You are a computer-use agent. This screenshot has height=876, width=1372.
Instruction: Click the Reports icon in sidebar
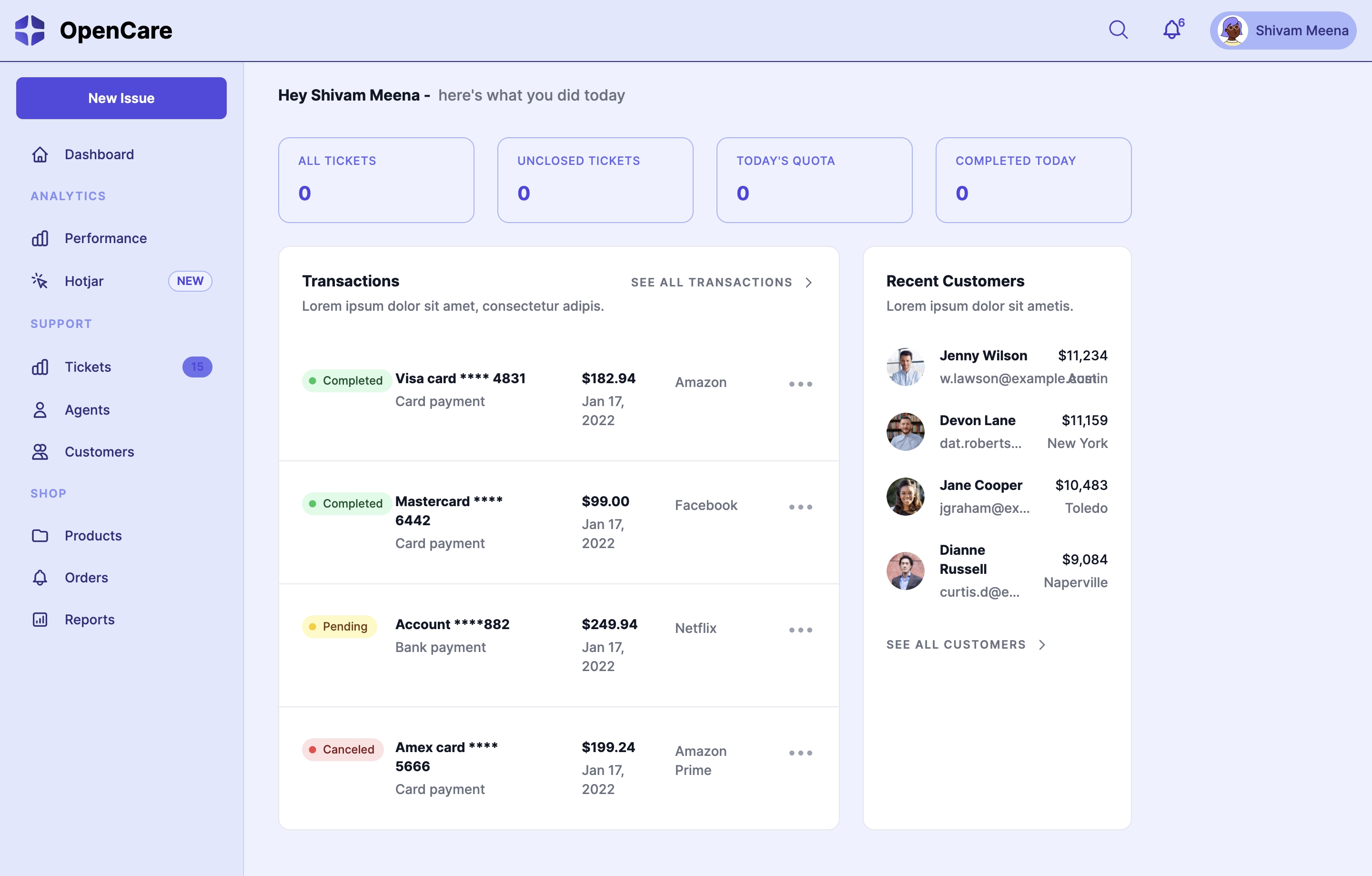click(40, 620)
